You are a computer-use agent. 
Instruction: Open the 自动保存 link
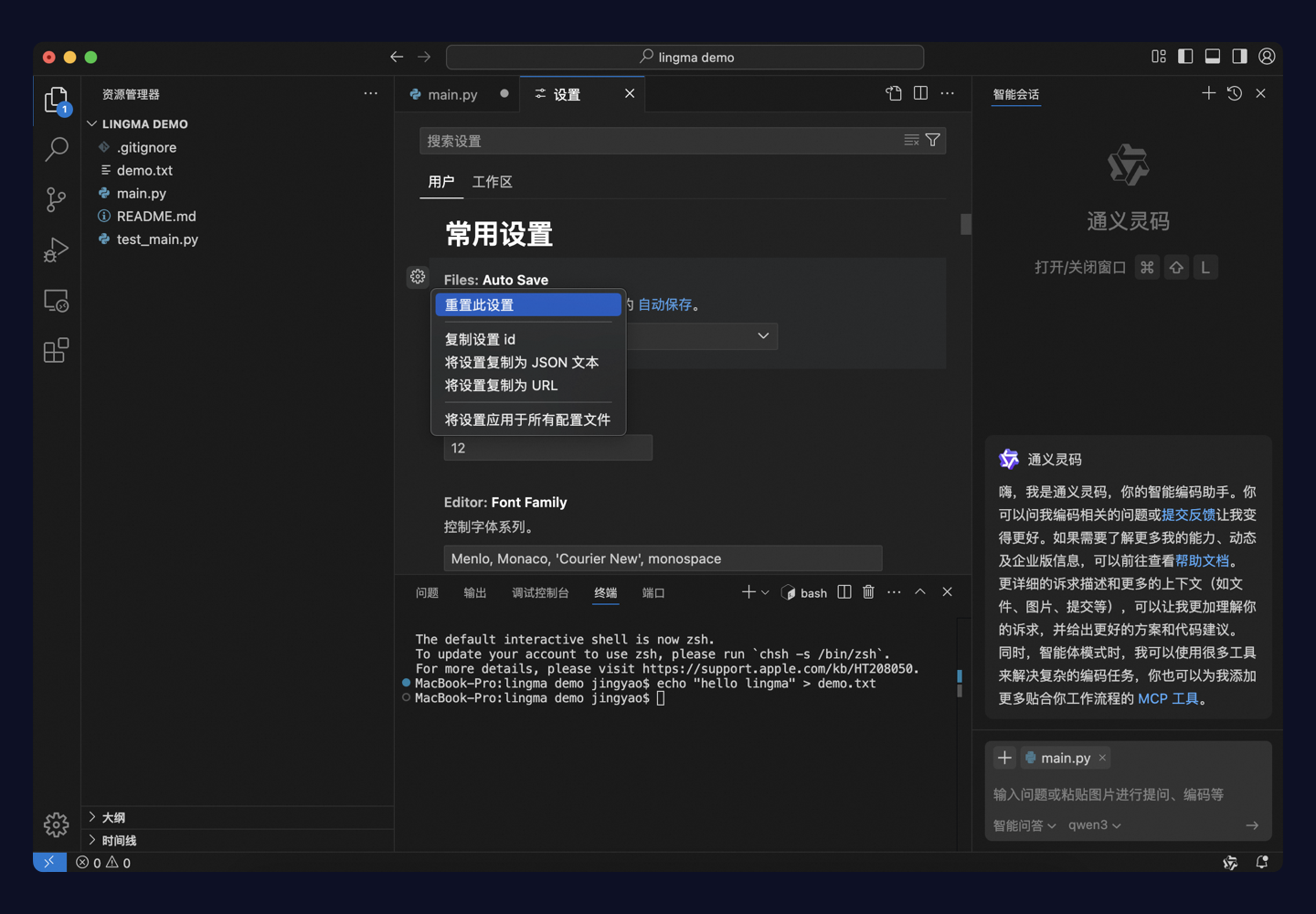(664, 304)
